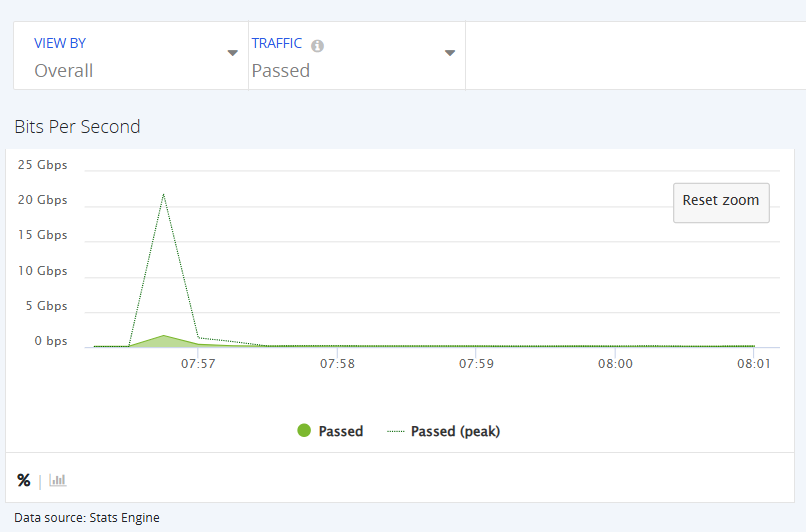806x532 pixels.
Task: Click the 07:59 time axis label
Action: 476,364
